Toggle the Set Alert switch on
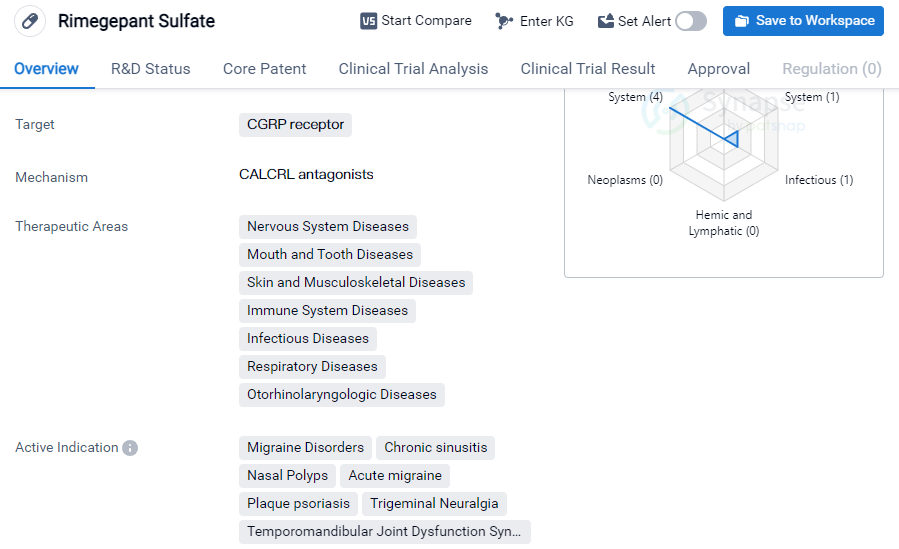 click(690, 21)
